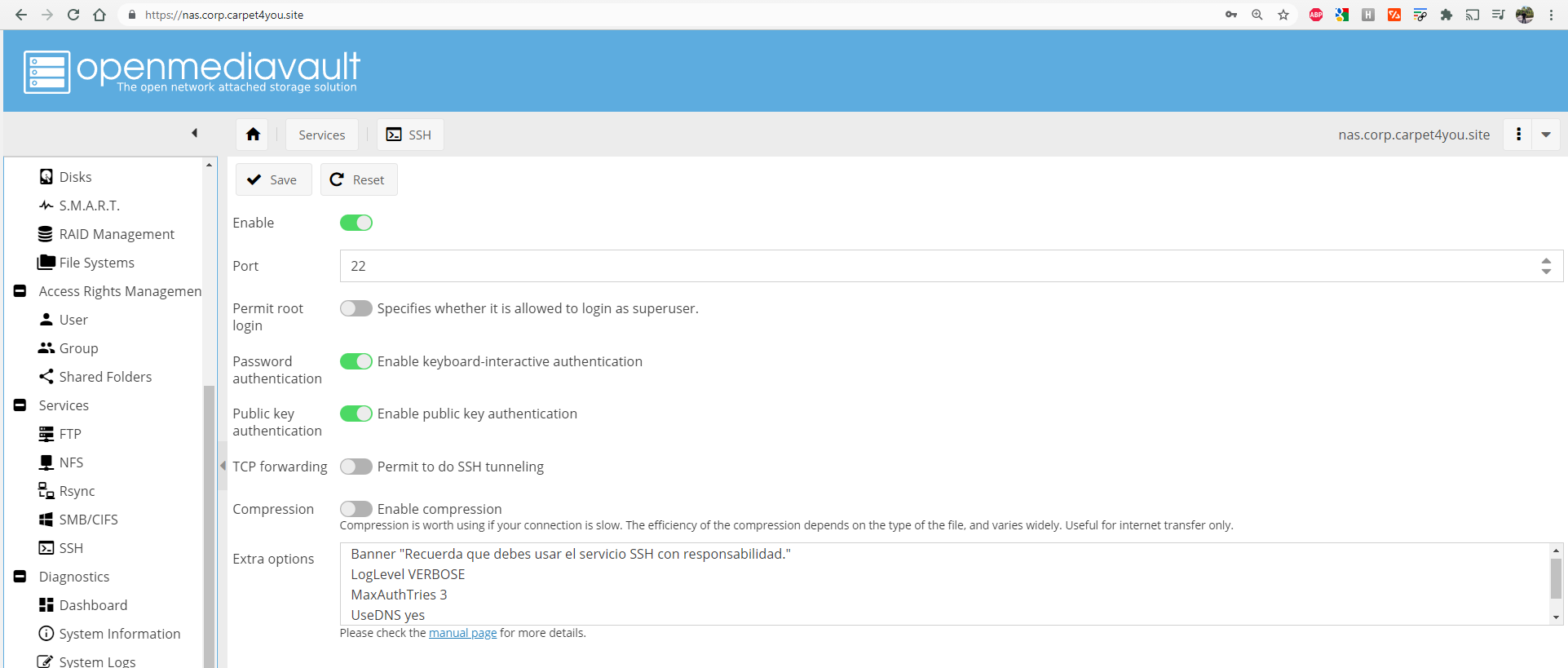
Task: Increase the Port number with stepper
Action: click(x=1546, y=261)
